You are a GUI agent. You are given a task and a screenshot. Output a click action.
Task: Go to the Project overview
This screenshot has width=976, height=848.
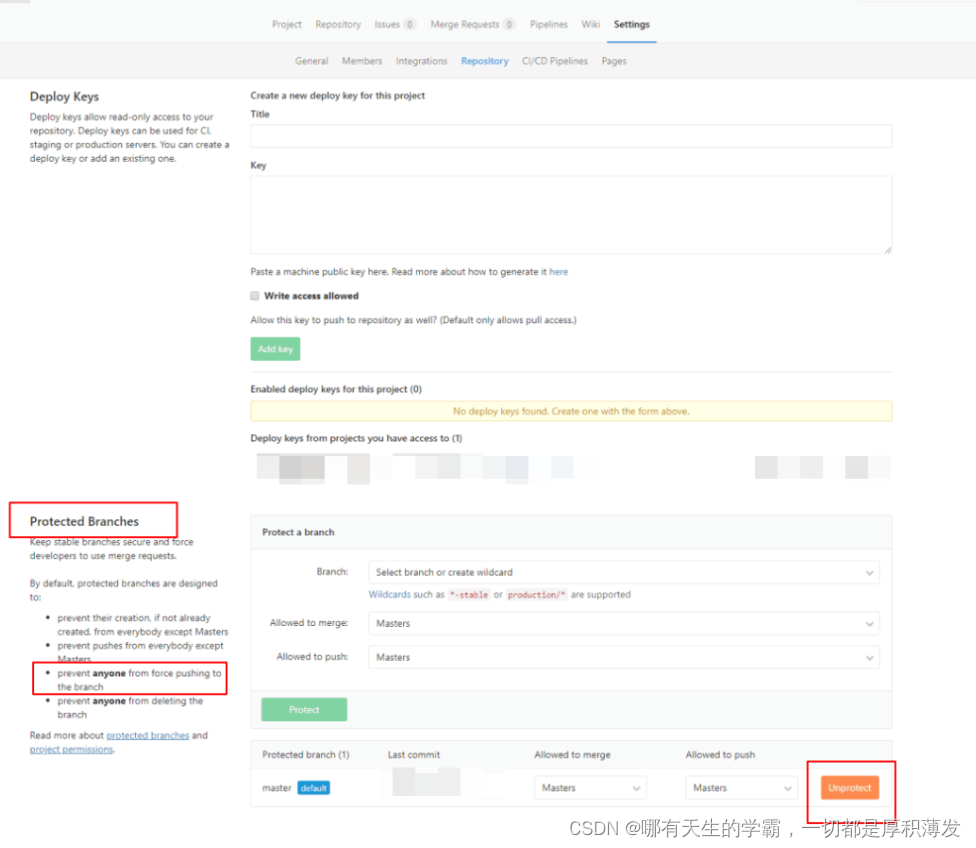(x=287, y=24)
